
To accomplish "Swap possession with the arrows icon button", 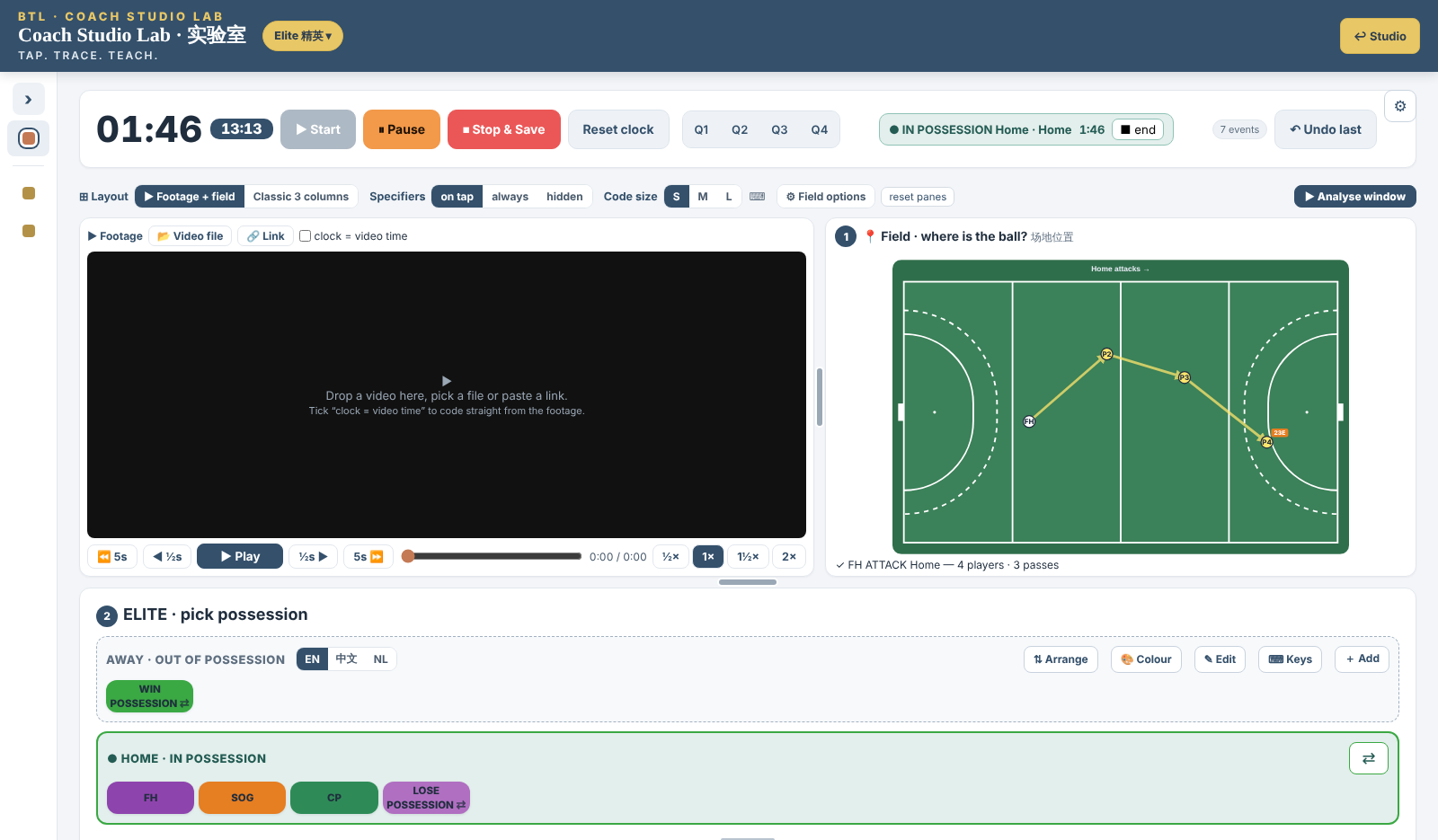I will pyautogui.click(x=1369, y=758).
